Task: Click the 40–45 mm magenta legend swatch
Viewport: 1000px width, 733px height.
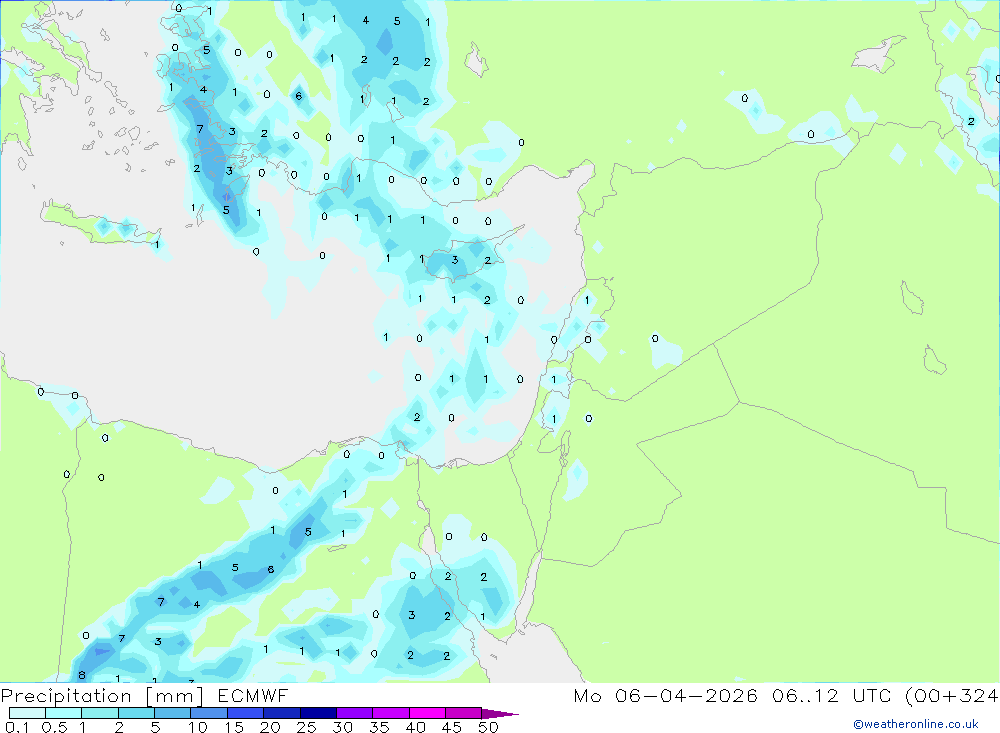Action: click(x=427, y=713)
